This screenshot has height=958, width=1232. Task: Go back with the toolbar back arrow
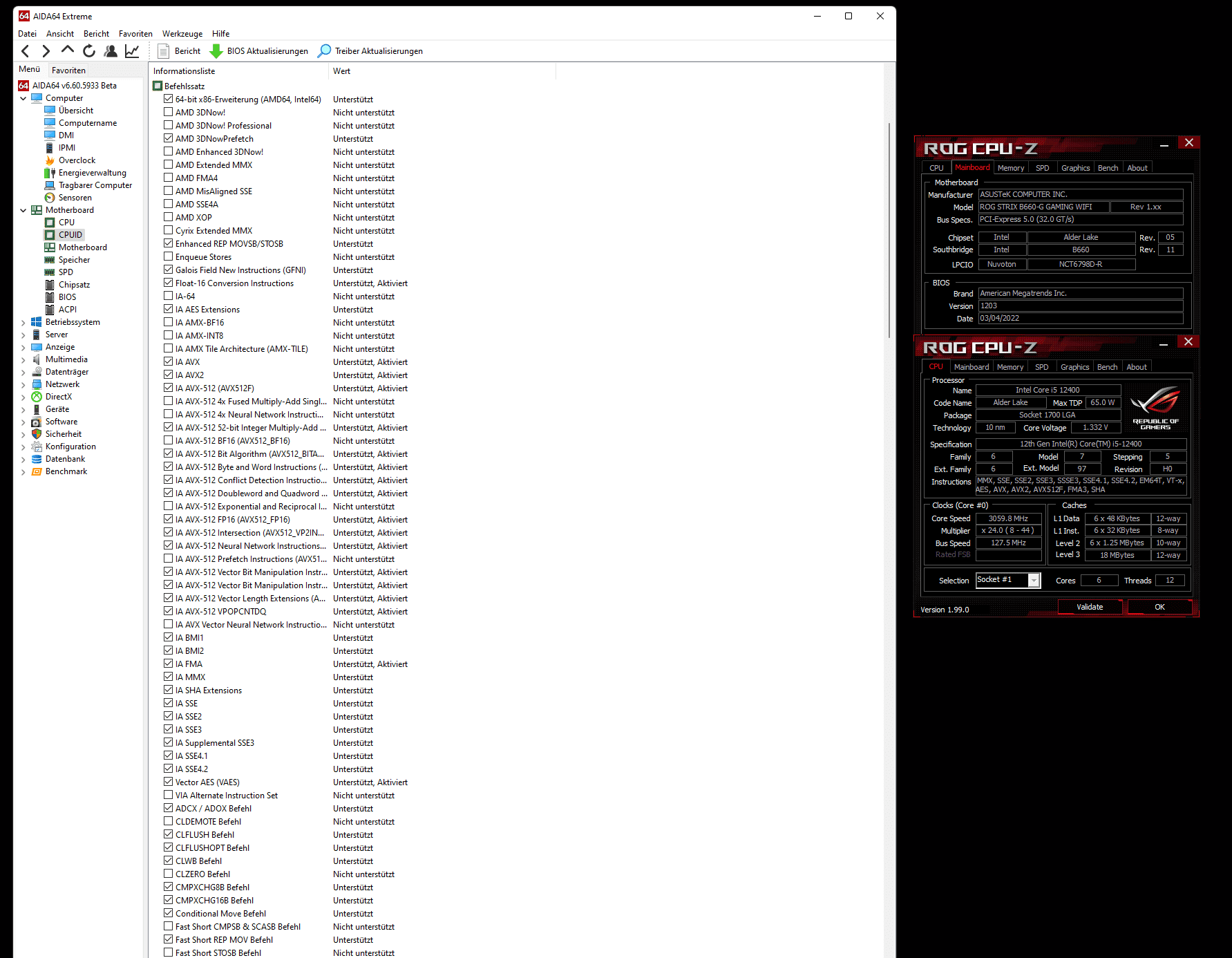26,51
